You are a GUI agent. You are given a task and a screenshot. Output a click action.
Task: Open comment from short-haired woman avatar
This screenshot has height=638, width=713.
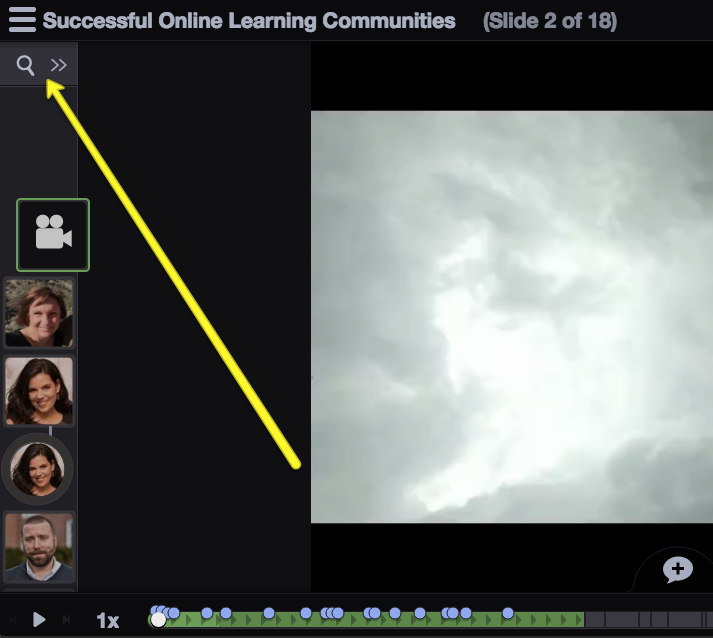(x=39, y=313)
